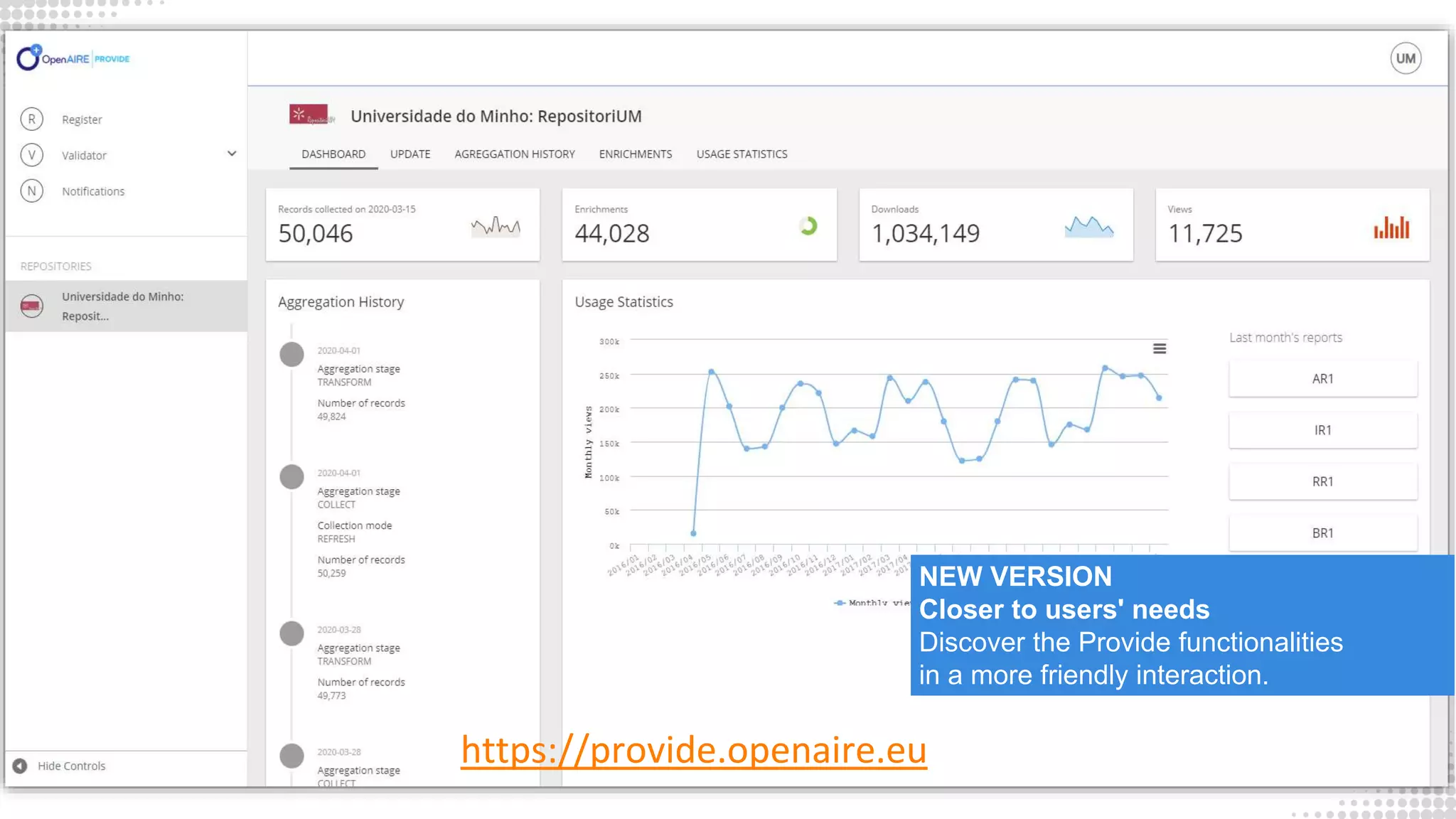This screenshot has width=1456, height=819.
Task: Open the Usage Statistics tab
Action: [742, 154]
